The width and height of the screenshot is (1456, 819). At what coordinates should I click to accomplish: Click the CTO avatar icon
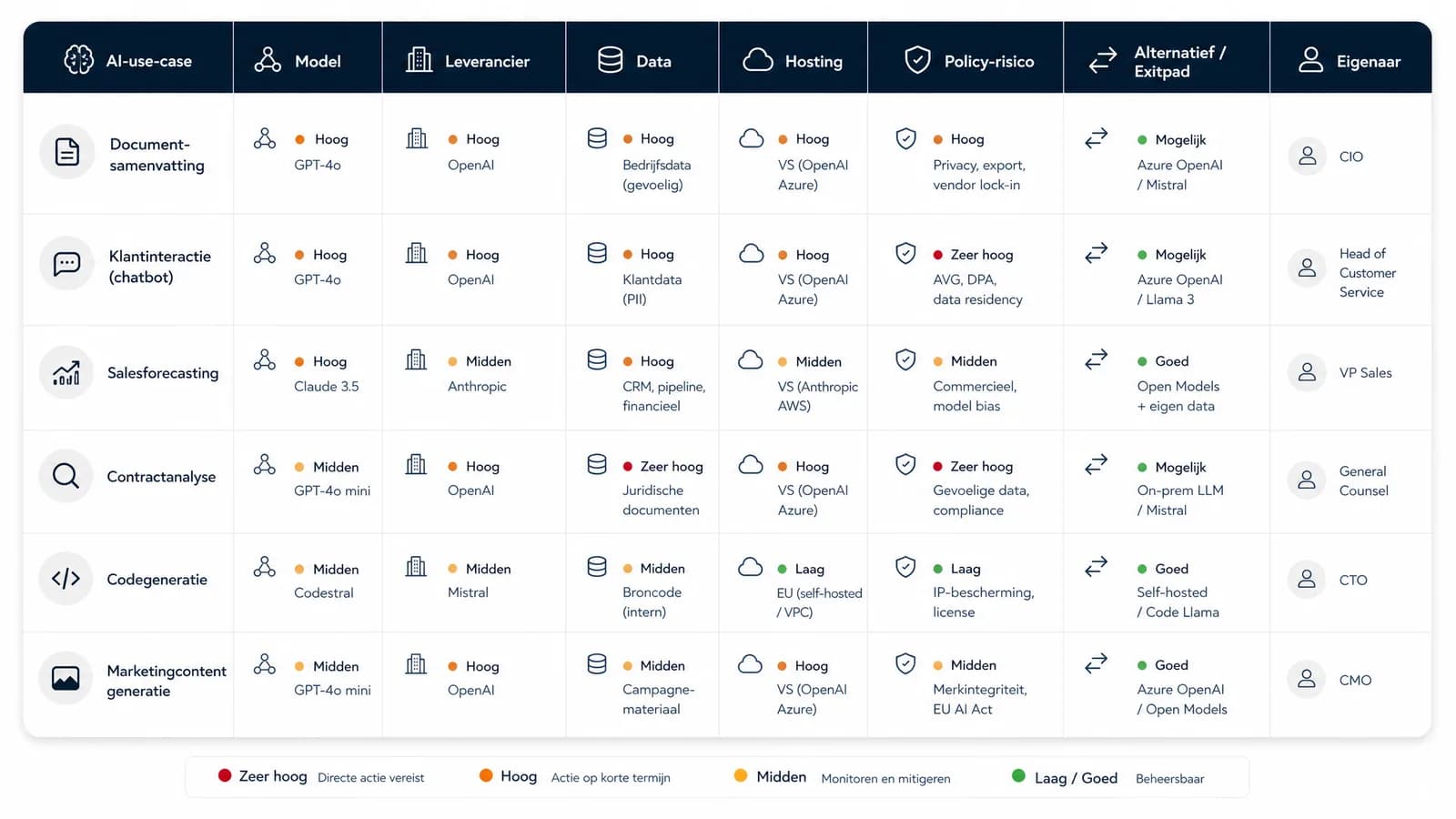[1307, 579]
